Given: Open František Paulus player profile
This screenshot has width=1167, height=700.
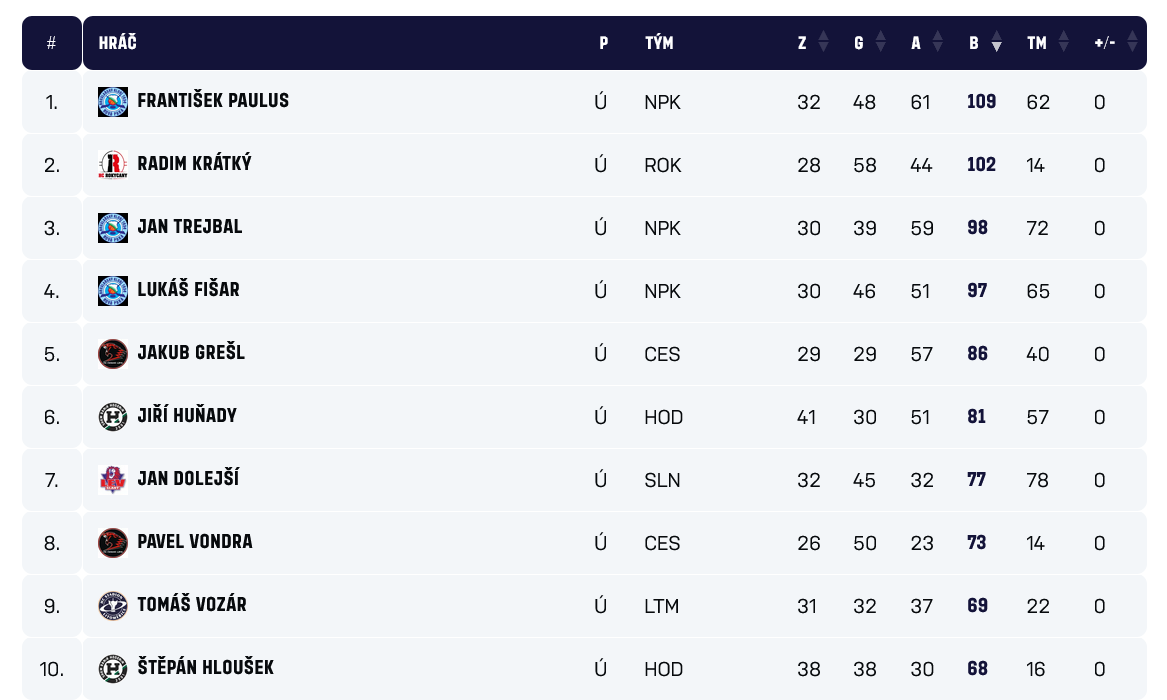Looking at the screenshot, I should pos(213,101).
